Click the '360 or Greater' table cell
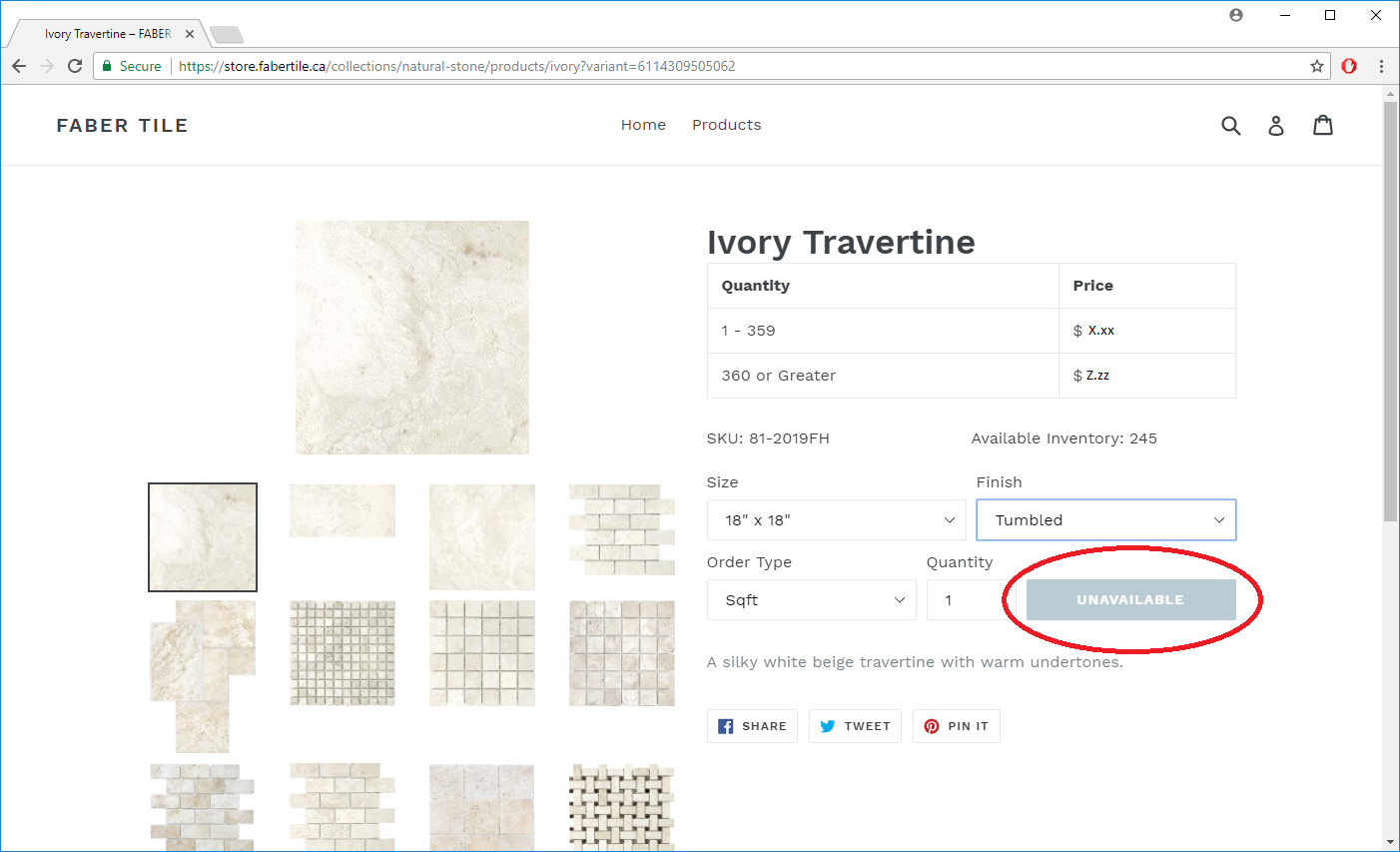This screenshot has width=1400, height=852. click(x=883, y=376)
